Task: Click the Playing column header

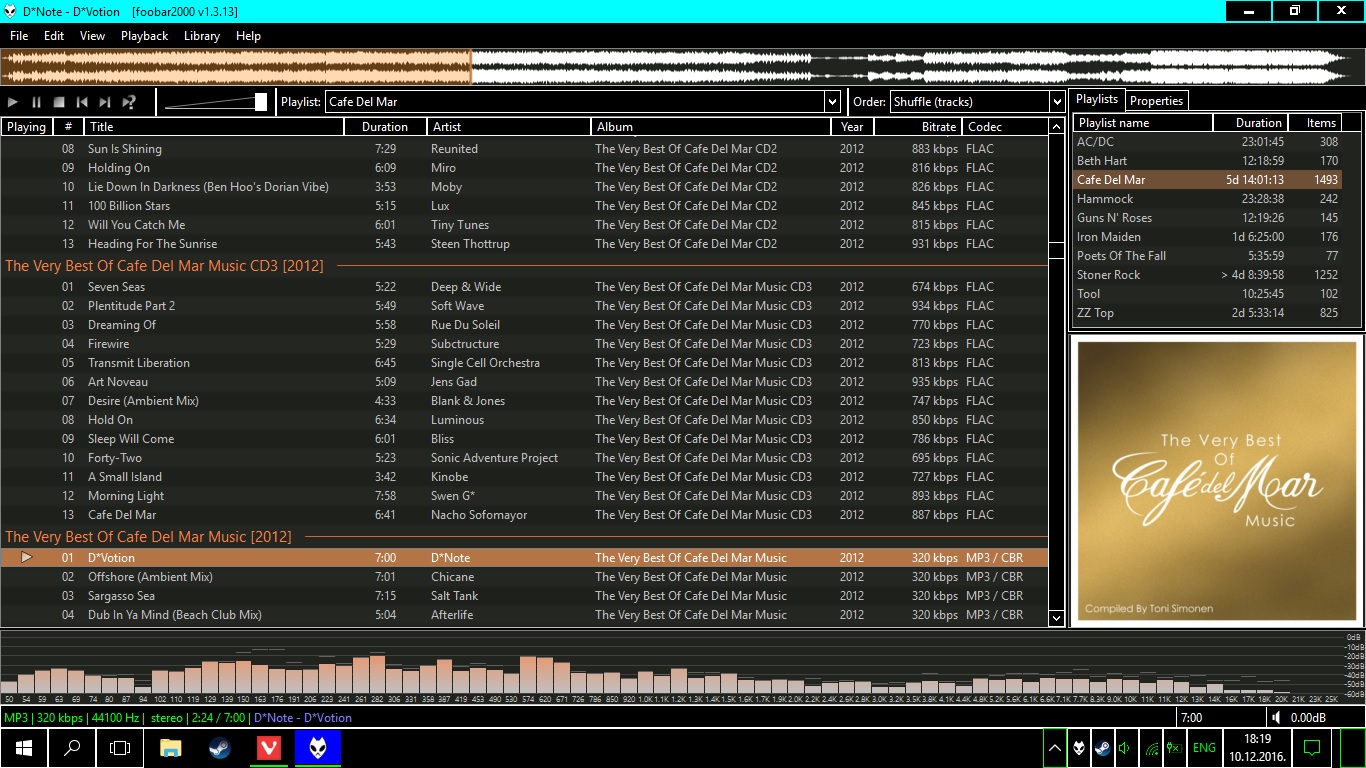Action: [26, 127]
